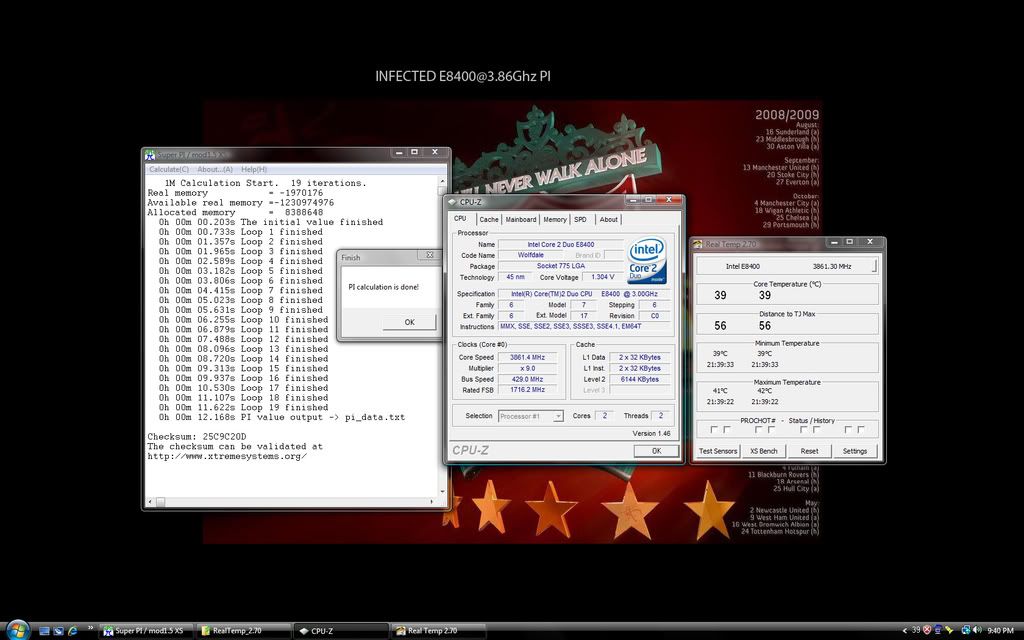Switch to RealTemp_2.70 folder taskbar button
This screenshot has width=1024, height=640.
[x=243, y=631]
